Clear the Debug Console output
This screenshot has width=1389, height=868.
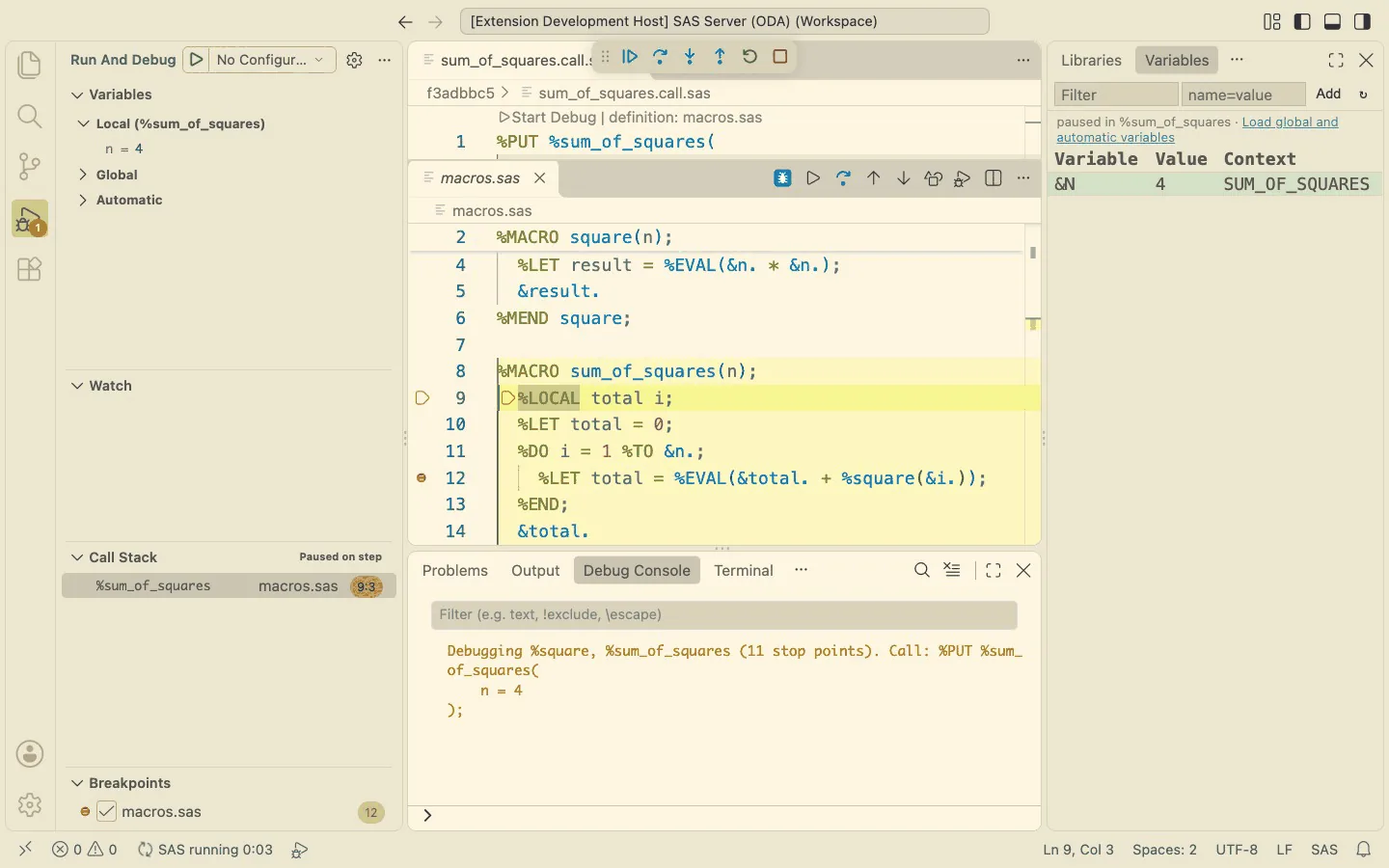952,570
